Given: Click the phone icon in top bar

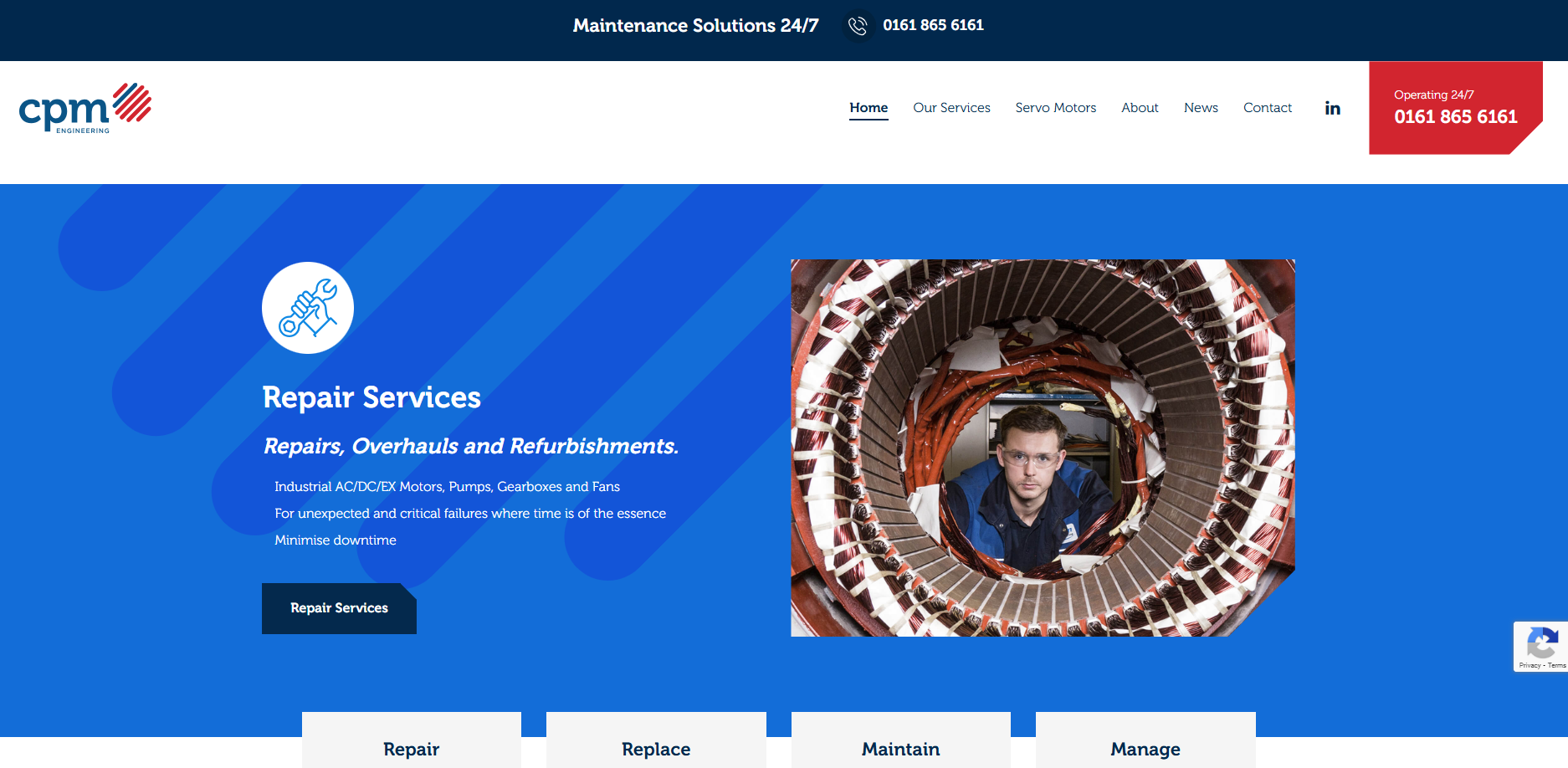Looking at the screenshot, I should tap(857, 26).
